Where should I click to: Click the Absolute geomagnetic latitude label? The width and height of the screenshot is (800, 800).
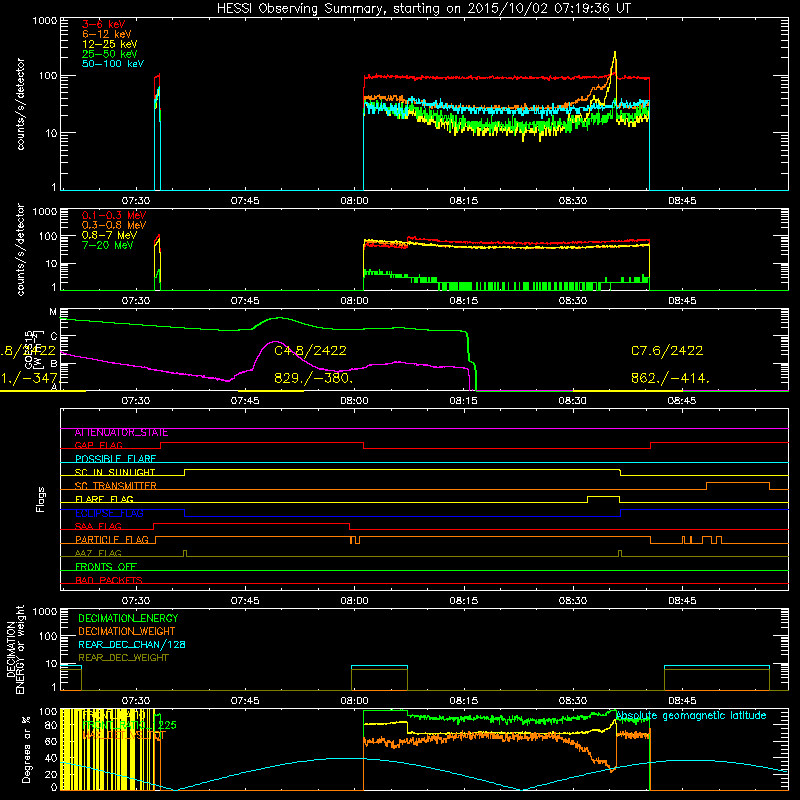click(691, 715)
